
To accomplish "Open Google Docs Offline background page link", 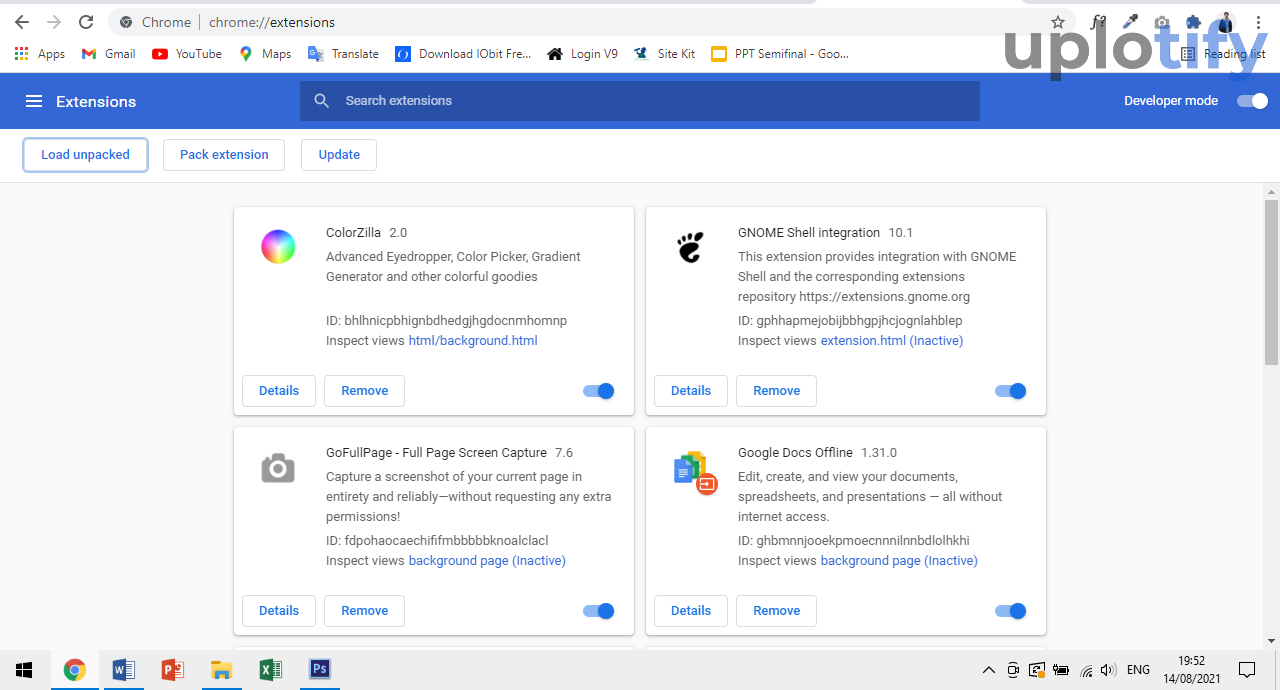I will click(x=899, y=561).
